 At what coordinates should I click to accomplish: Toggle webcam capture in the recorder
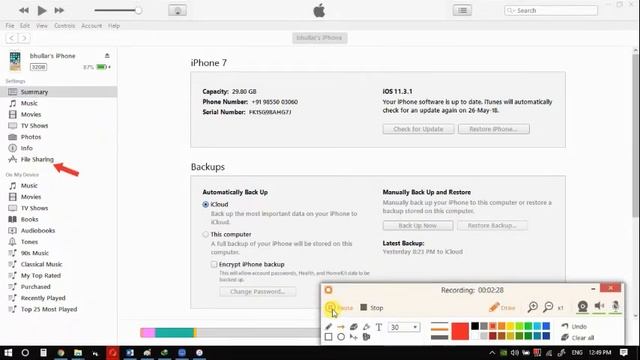coord(582,307)
